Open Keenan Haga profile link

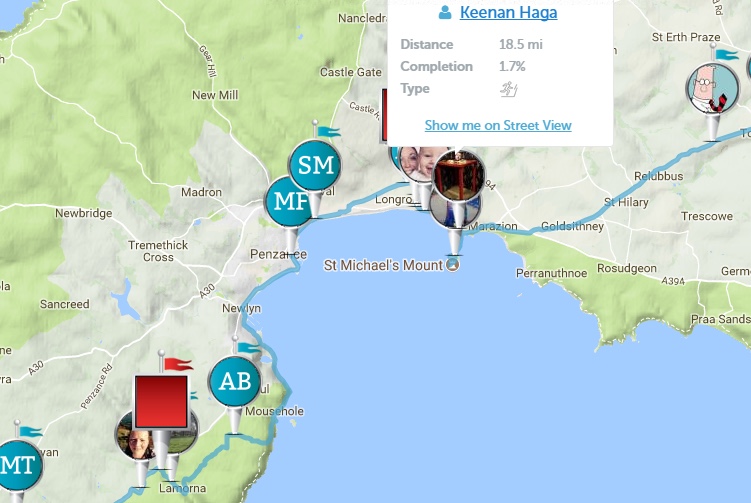coord(508,12)
